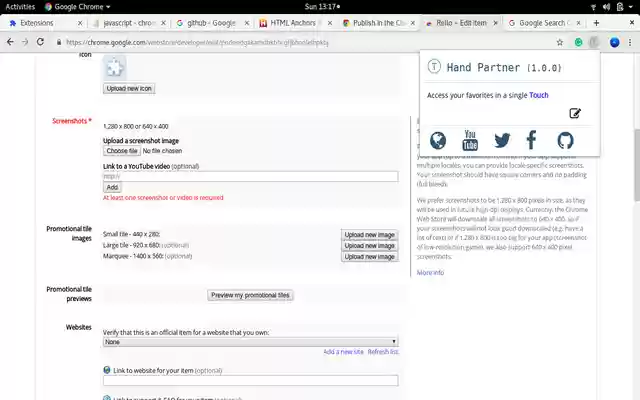Open the system volume indicator
The image size is (640, 400).
pyautogui.click(x=606, y=7)
